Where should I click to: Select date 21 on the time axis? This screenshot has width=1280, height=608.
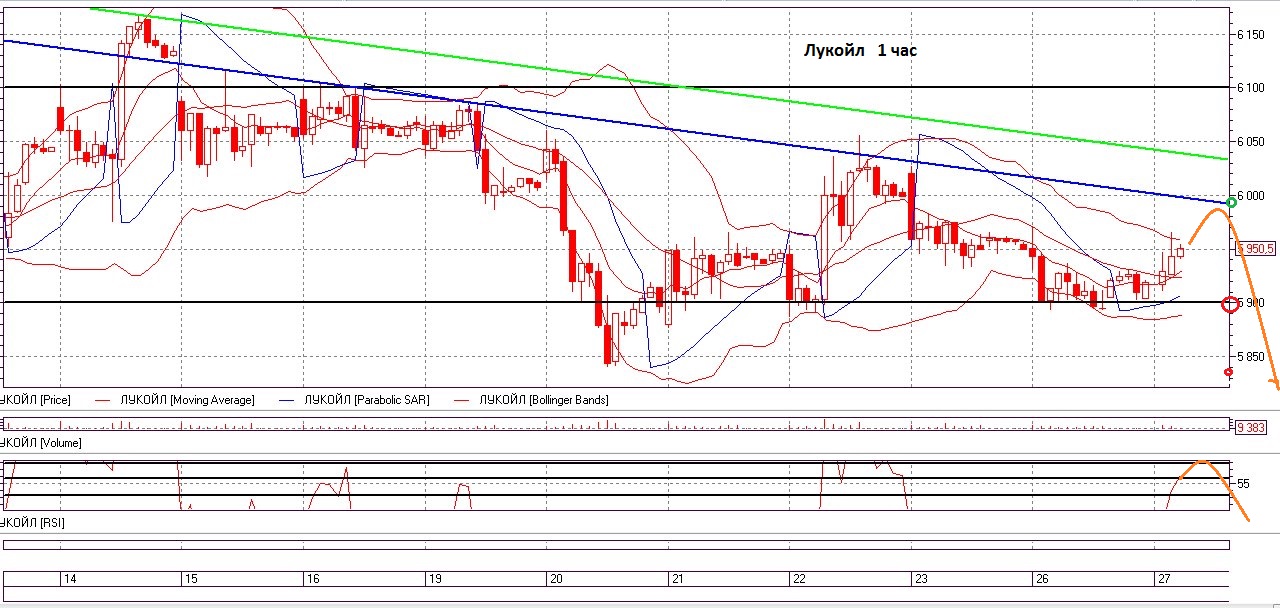pyautogui.click(x=678, y=579)
